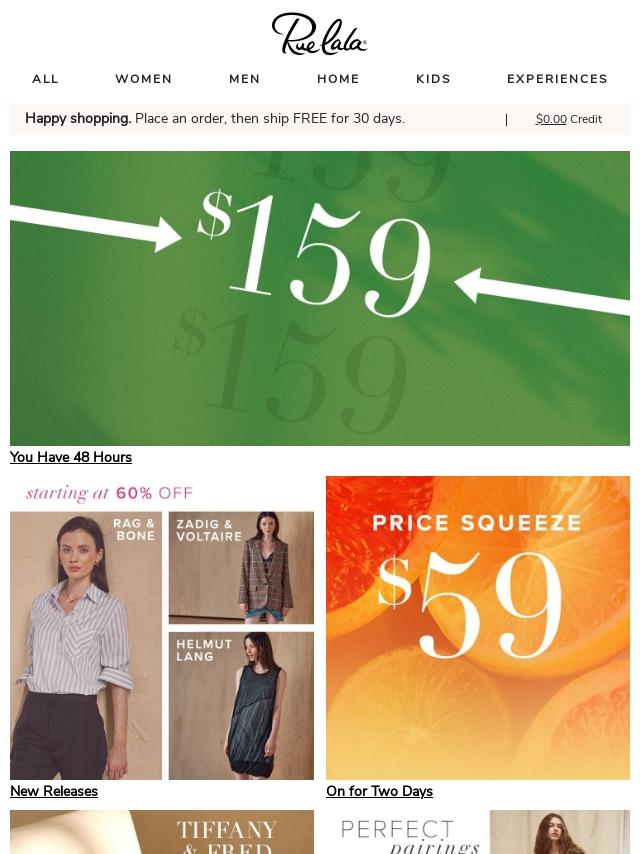Browse the KIDS category
This screenshot has width=640, height=854.
coord(434,79)
